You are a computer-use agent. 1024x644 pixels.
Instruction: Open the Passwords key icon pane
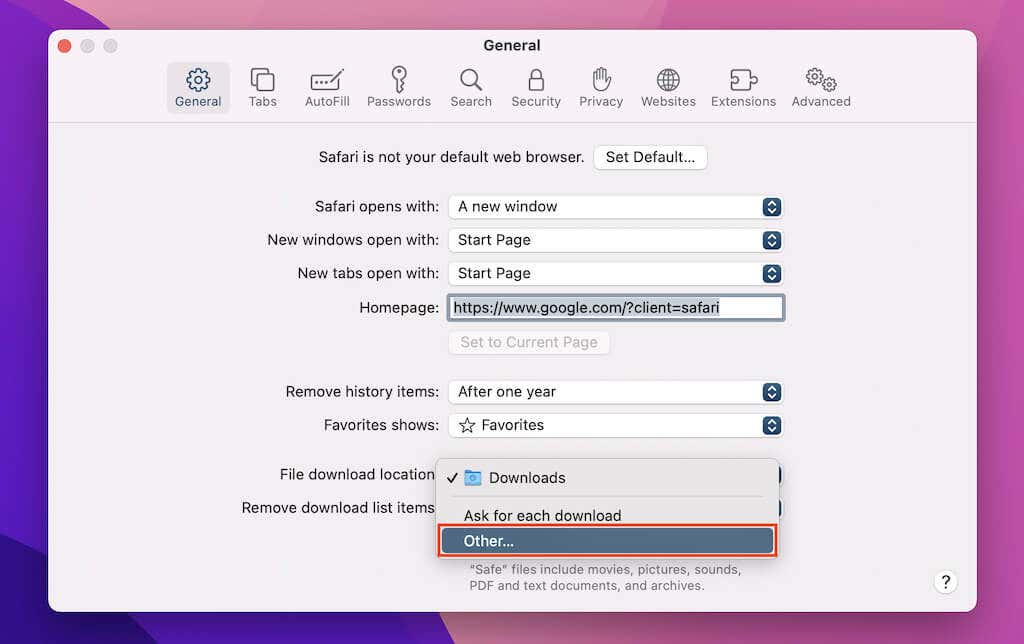pos(398,88)
